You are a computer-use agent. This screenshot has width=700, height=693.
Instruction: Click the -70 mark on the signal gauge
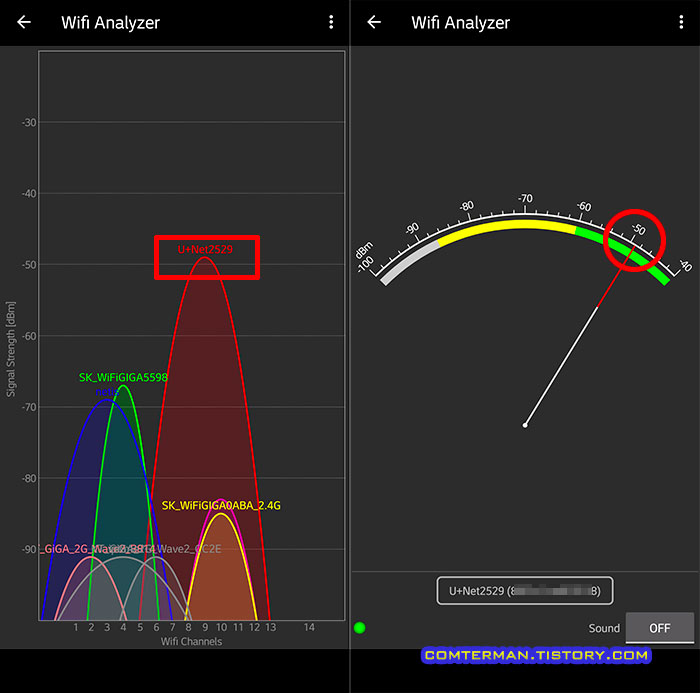click(525, 198)
